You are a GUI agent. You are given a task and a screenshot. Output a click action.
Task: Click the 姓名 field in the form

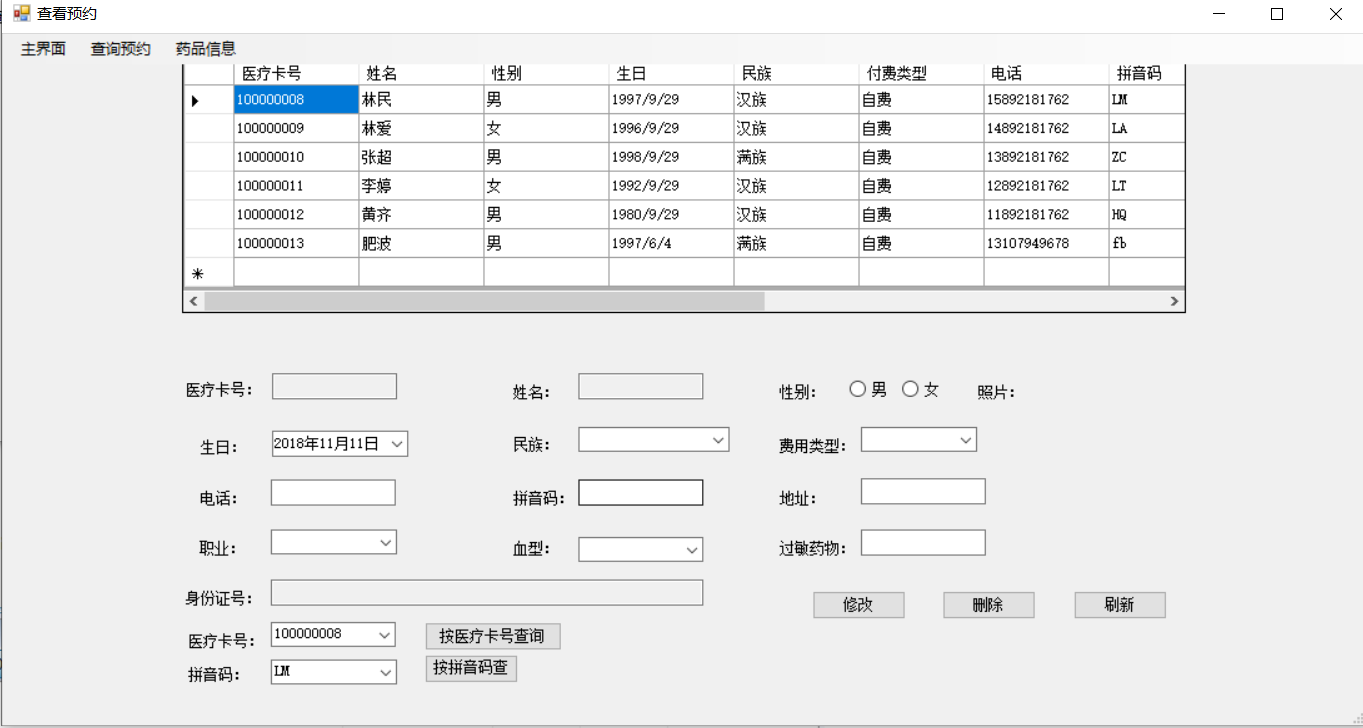point(641,386)
